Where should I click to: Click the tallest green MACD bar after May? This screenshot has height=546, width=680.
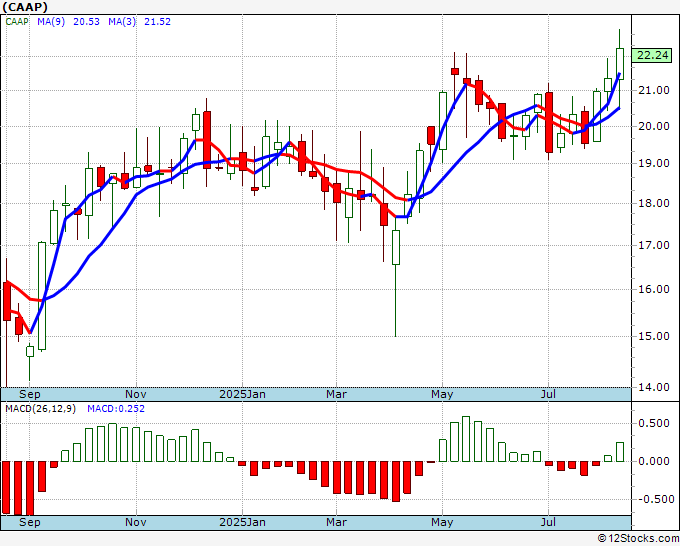466,439
